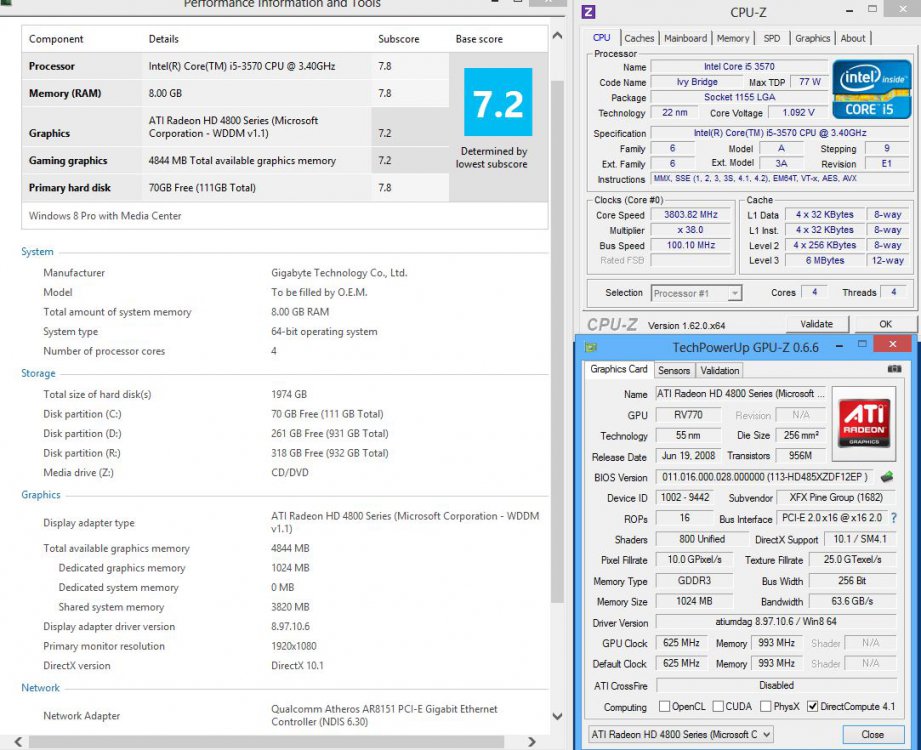Enable the OpenCL checkbox

point(664,707)
